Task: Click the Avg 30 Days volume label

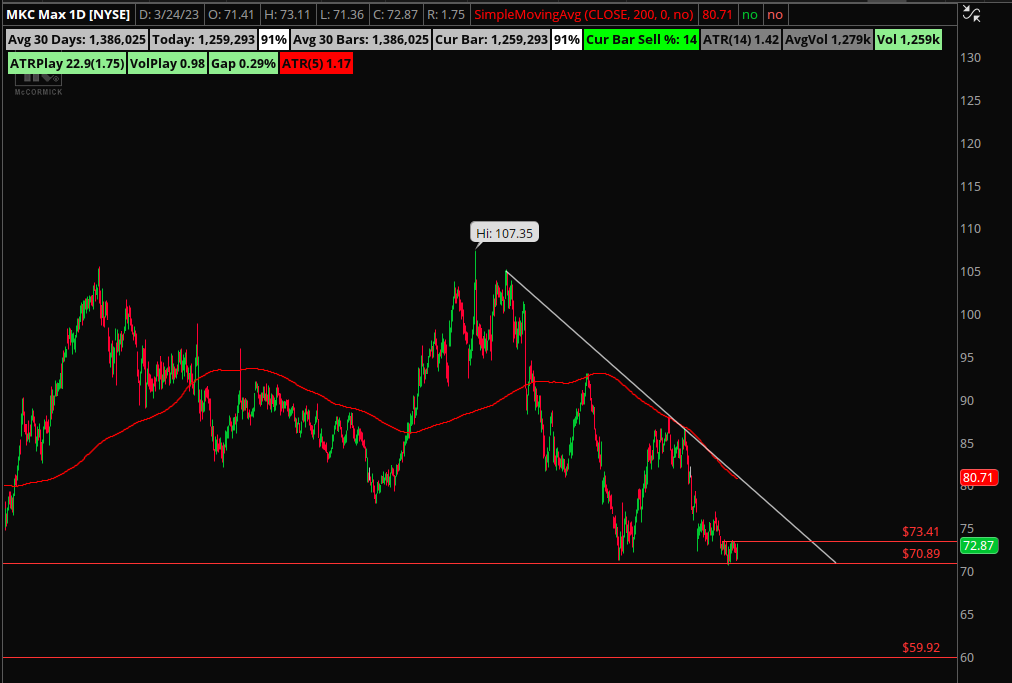Action: 78,39
